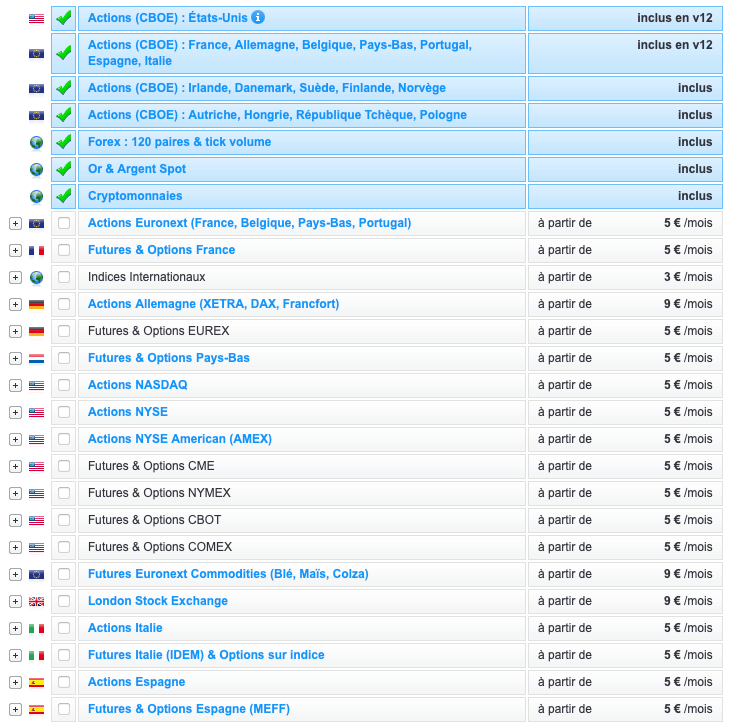Enable the Actions NASDAQ checkbox
The height and width of the screenshot is (728, 729).
64,385
